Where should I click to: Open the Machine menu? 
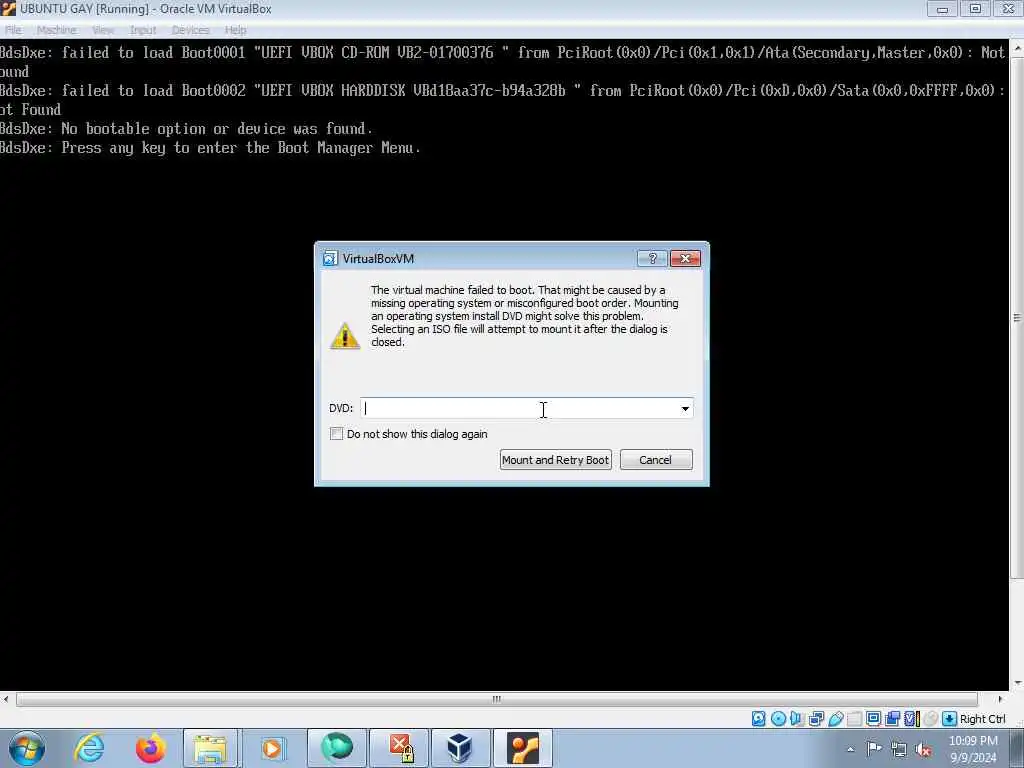point(56,30)
